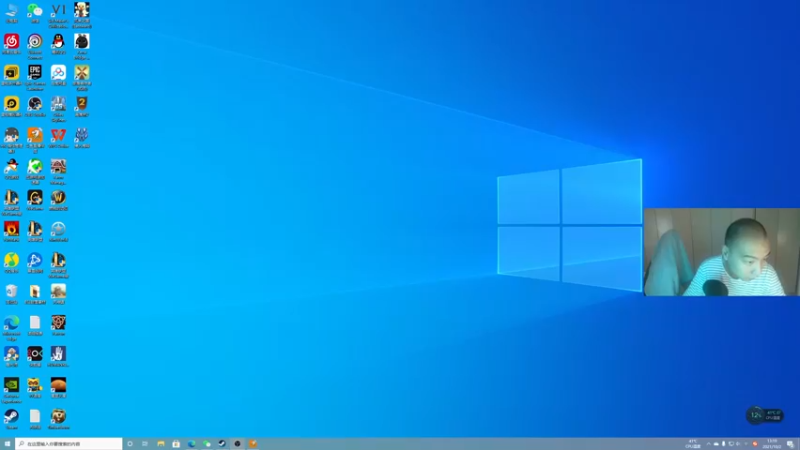
Task: Open the green Kugou-style K shortcut
Action: (x=35, y=170)
